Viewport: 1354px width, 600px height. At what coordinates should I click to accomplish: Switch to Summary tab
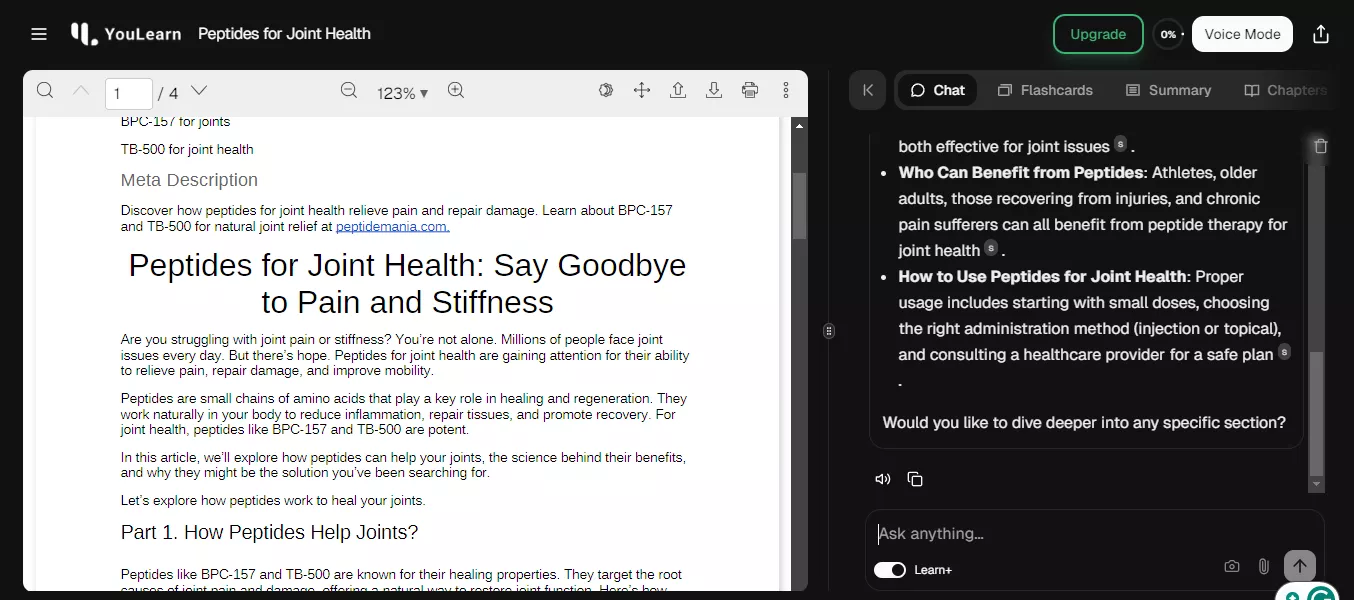coord(1168,90)
